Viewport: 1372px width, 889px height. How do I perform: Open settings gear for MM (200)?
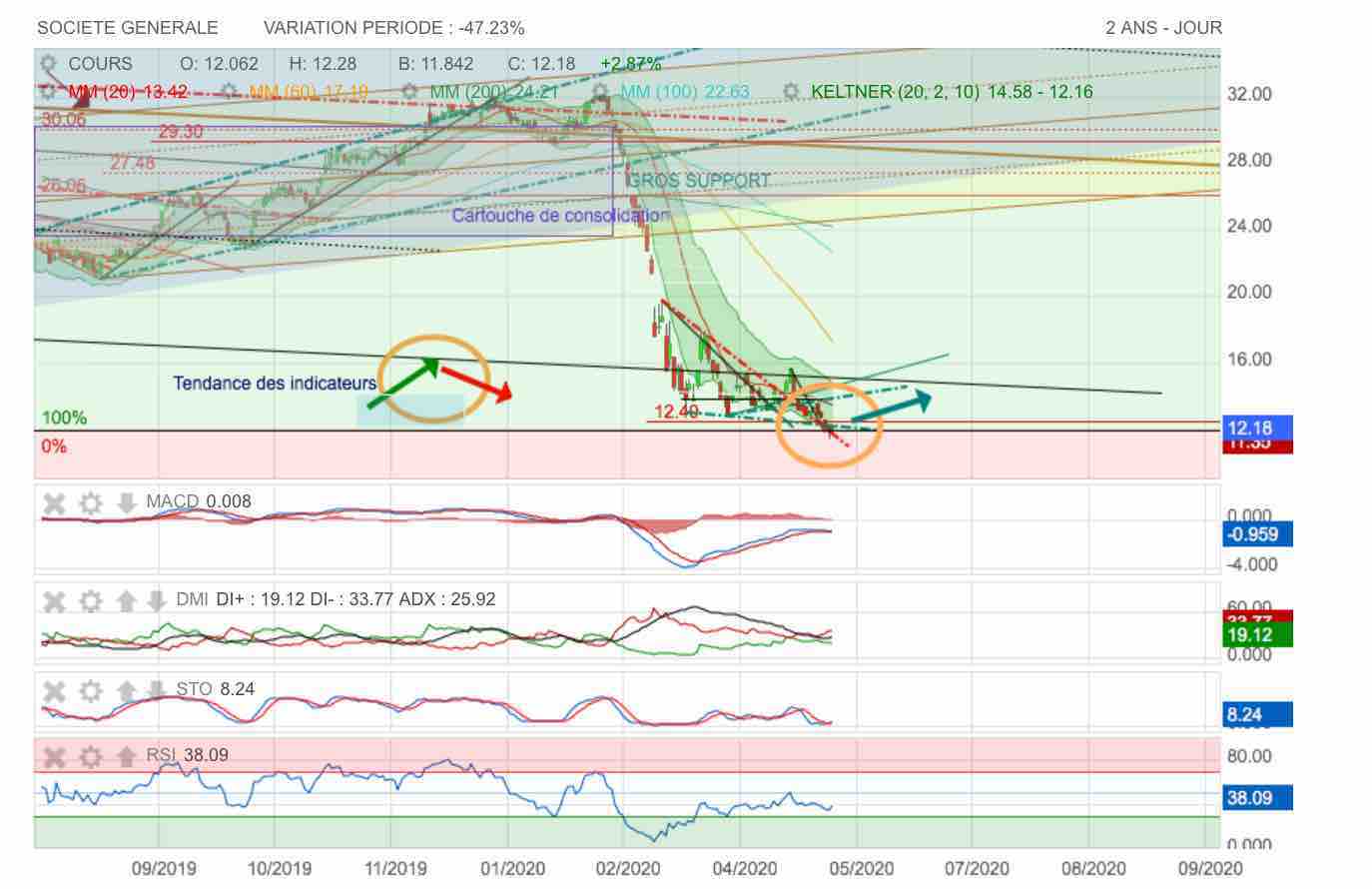[x=411, y=92]
